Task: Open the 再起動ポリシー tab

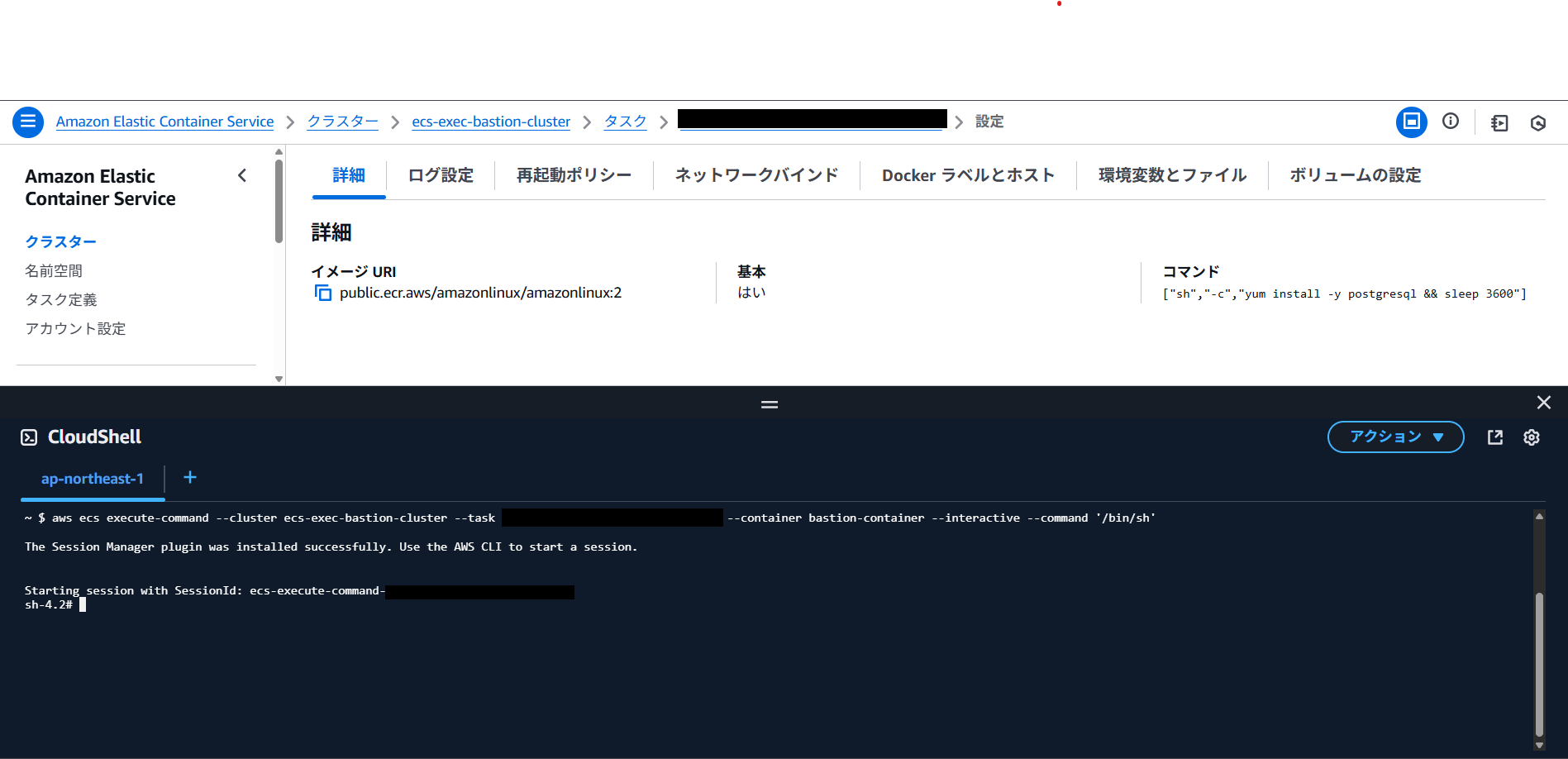Action: [x=574, y=175]
